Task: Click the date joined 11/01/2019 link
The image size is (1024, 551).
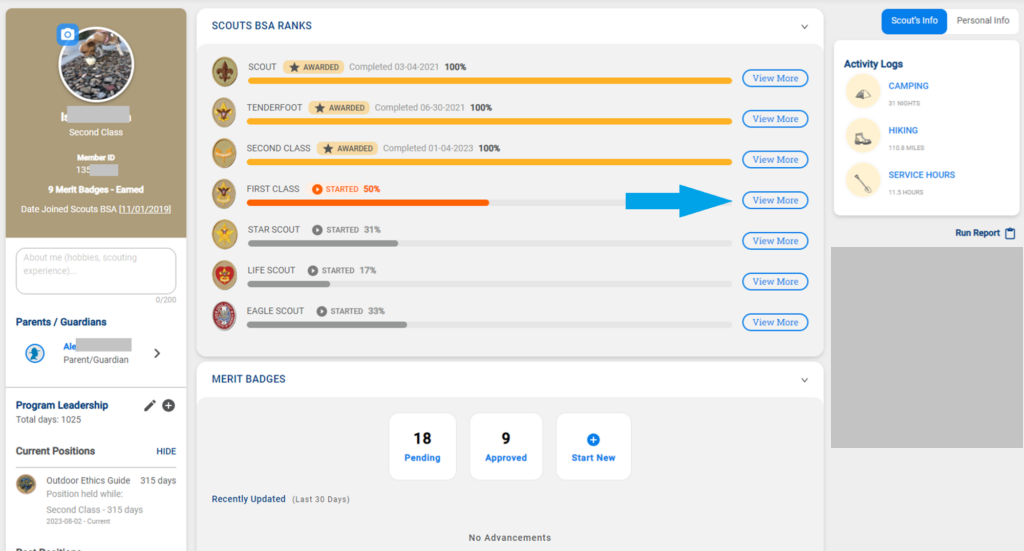Action: 145,210
